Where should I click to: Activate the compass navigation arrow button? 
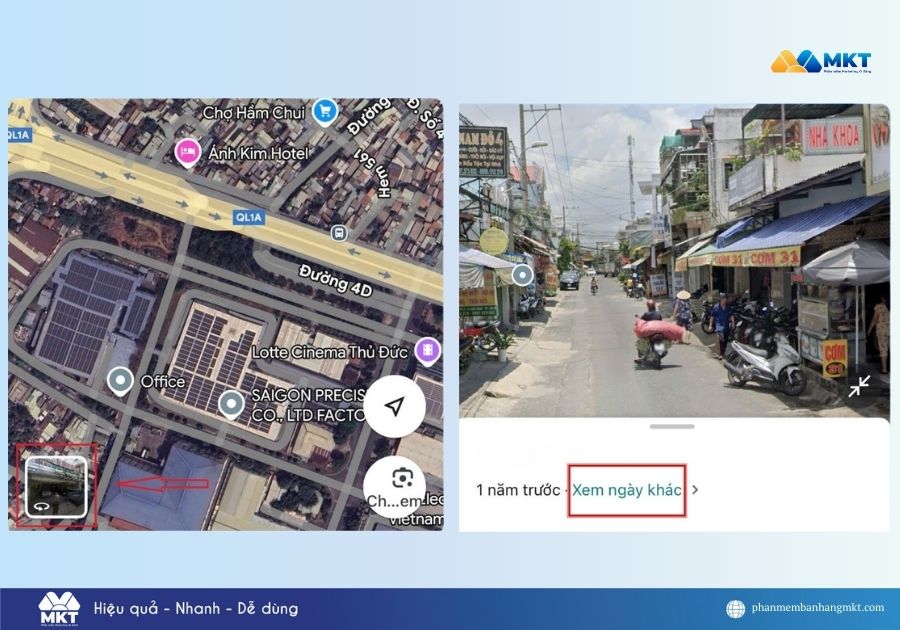pos(395,407)
